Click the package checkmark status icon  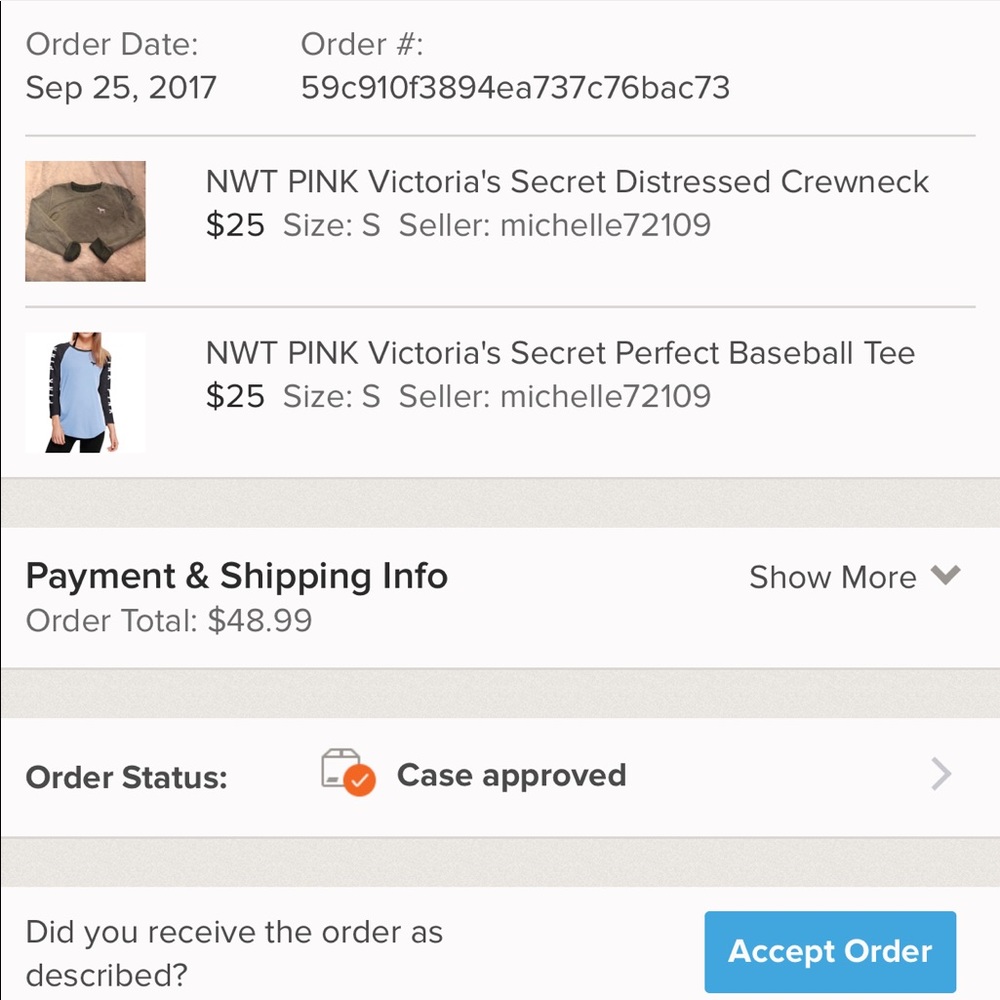[348, 772]
